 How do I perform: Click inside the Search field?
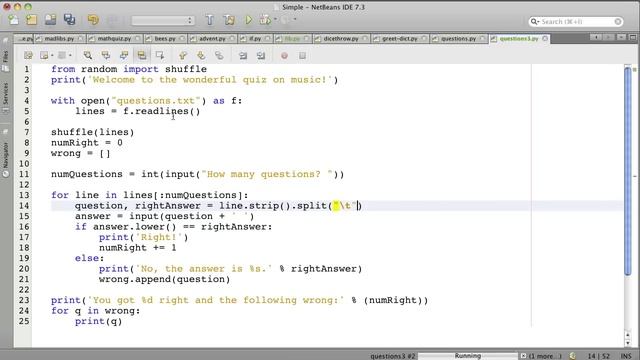click(x=576, y=21)
